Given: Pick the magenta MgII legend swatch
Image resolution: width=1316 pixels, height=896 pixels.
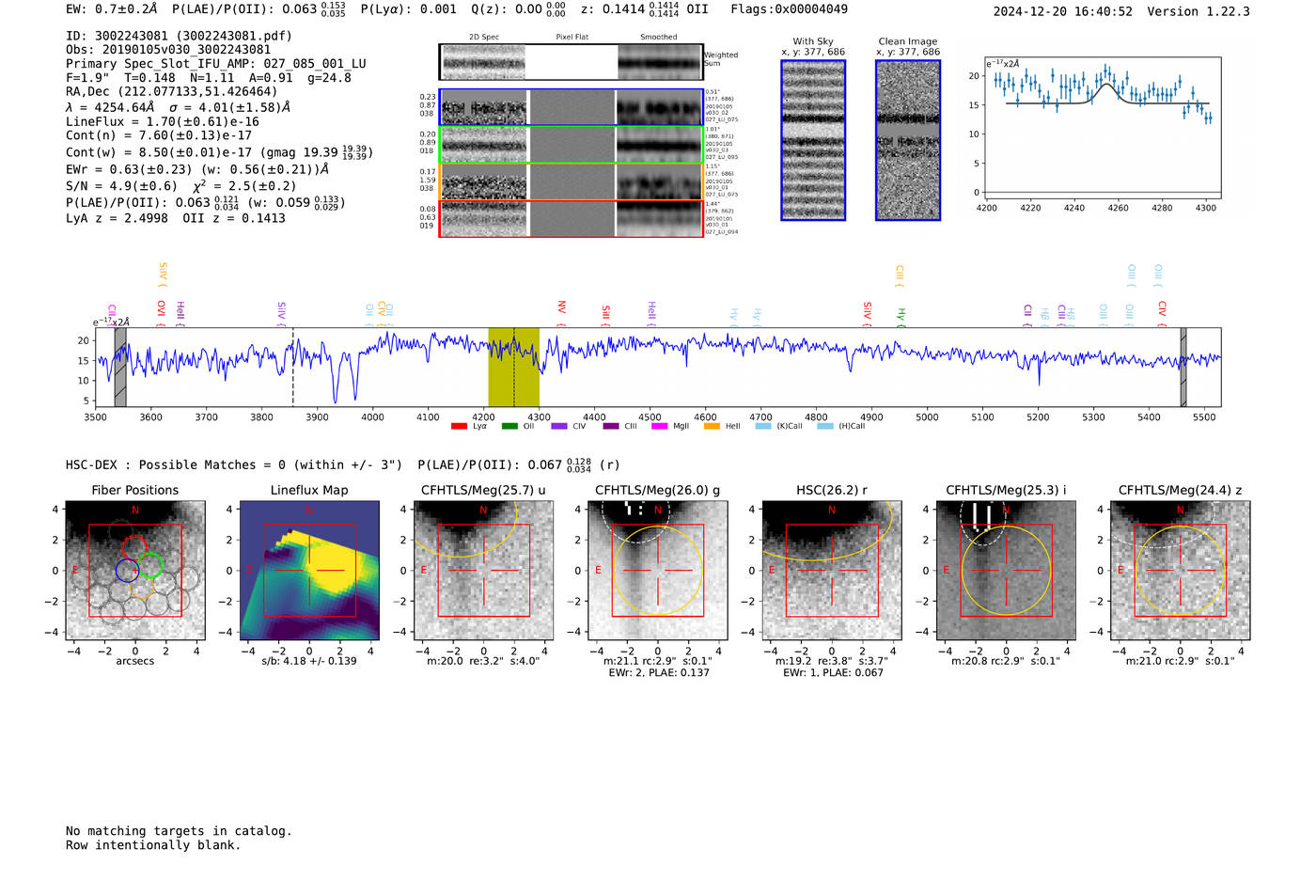Looking at the screenshot, I should 660,427.
